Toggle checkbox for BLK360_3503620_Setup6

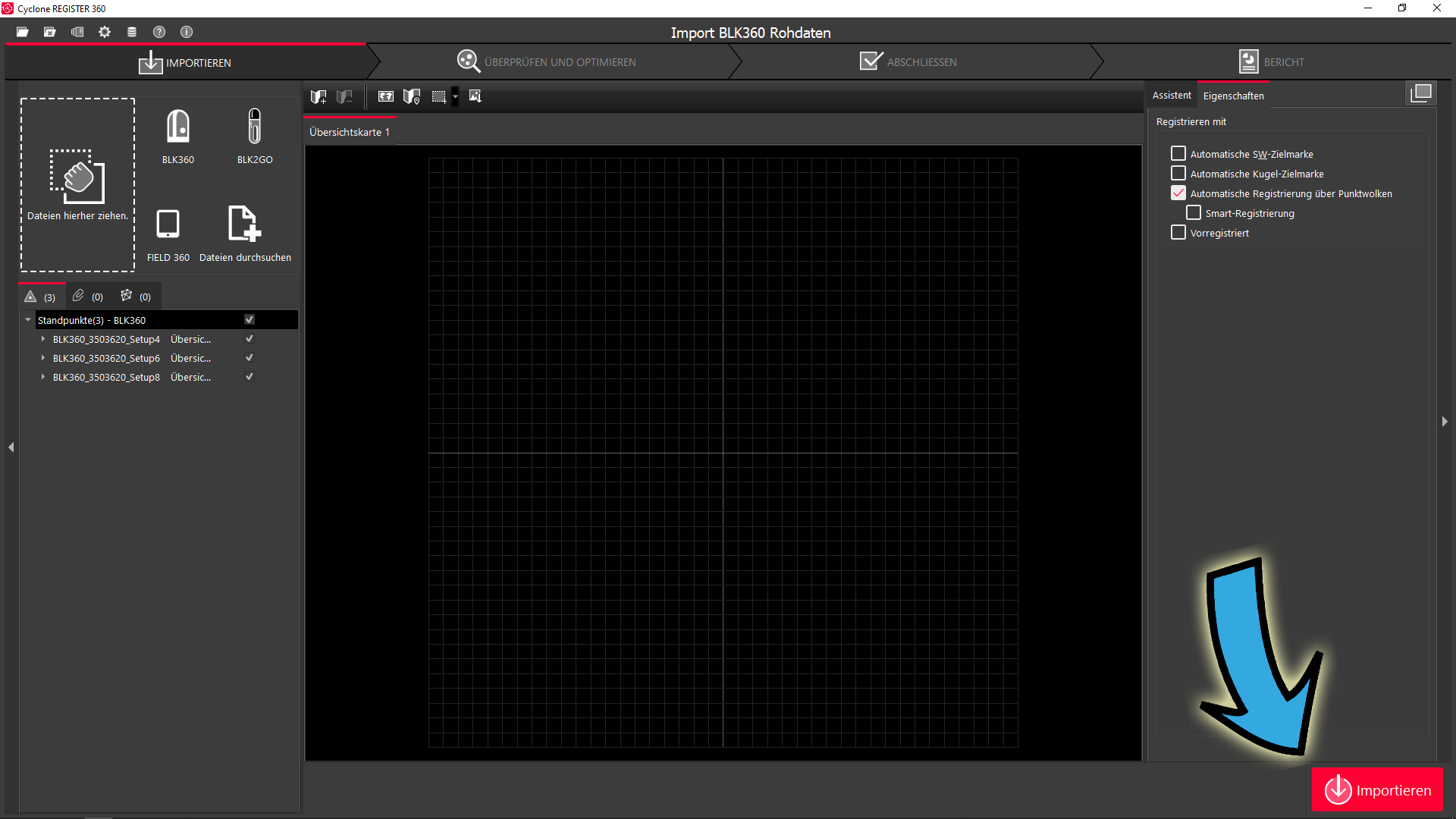click(249, 358)
